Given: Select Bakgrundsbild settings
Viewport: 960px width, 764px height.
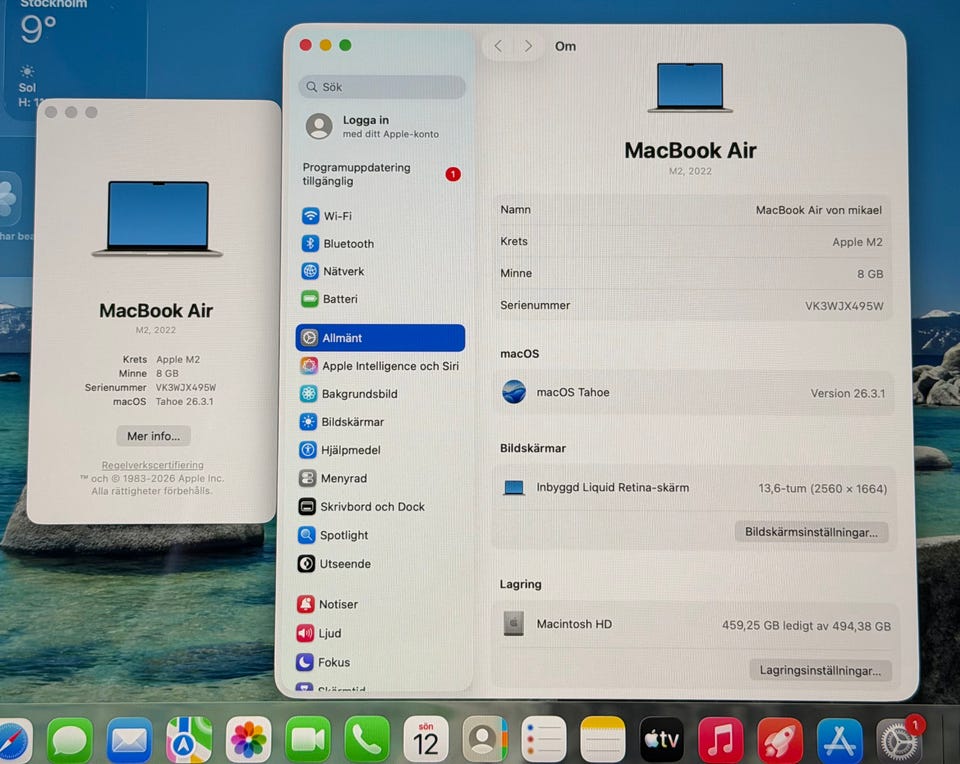Looking at the screenshot, I should coord(358,394).
